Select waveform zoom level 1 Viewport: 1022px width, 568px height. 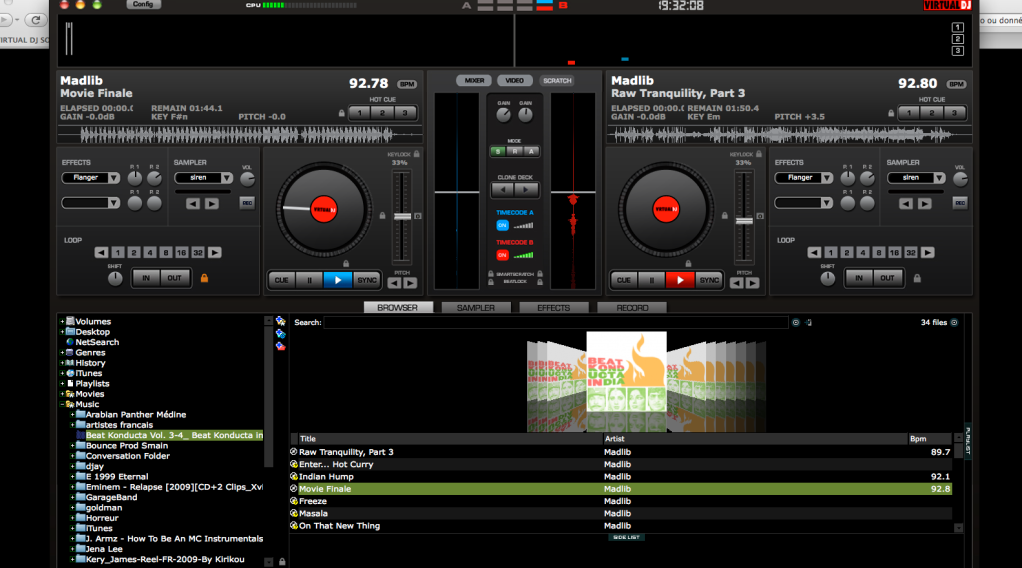click(x=957, y=27)
